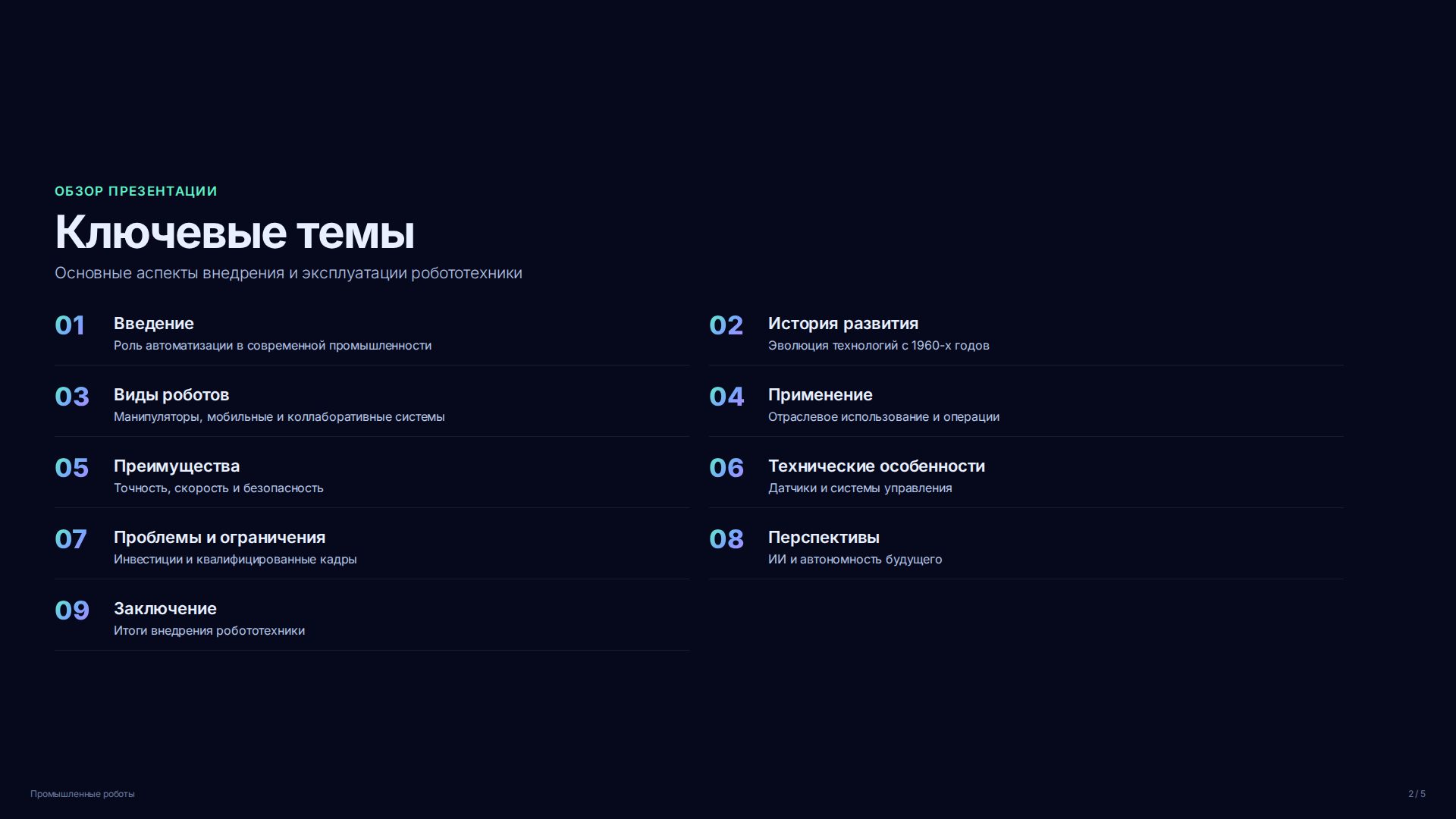Viewport: 1456px width, 819px height.
Task: Click the number 08
Action: (726, 539)
